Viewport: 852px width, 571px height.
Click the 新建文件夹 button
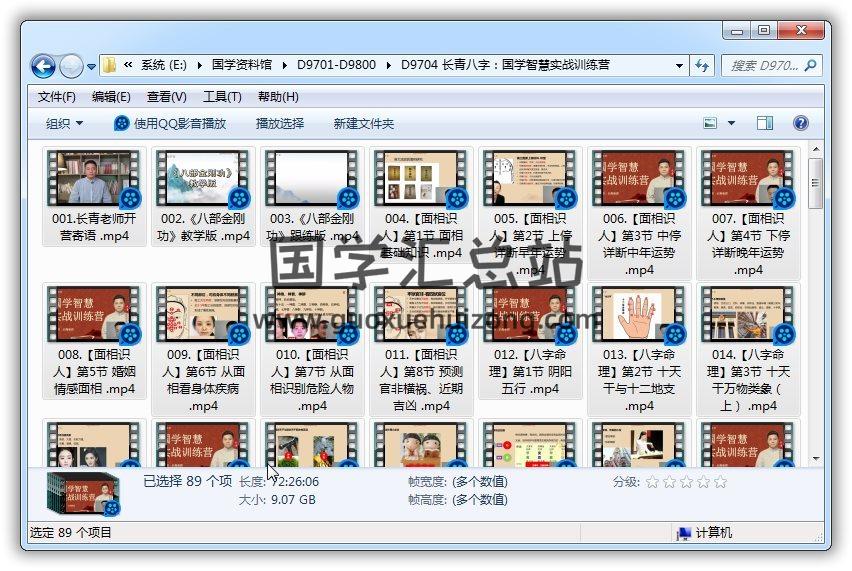[x=364, y=123]
